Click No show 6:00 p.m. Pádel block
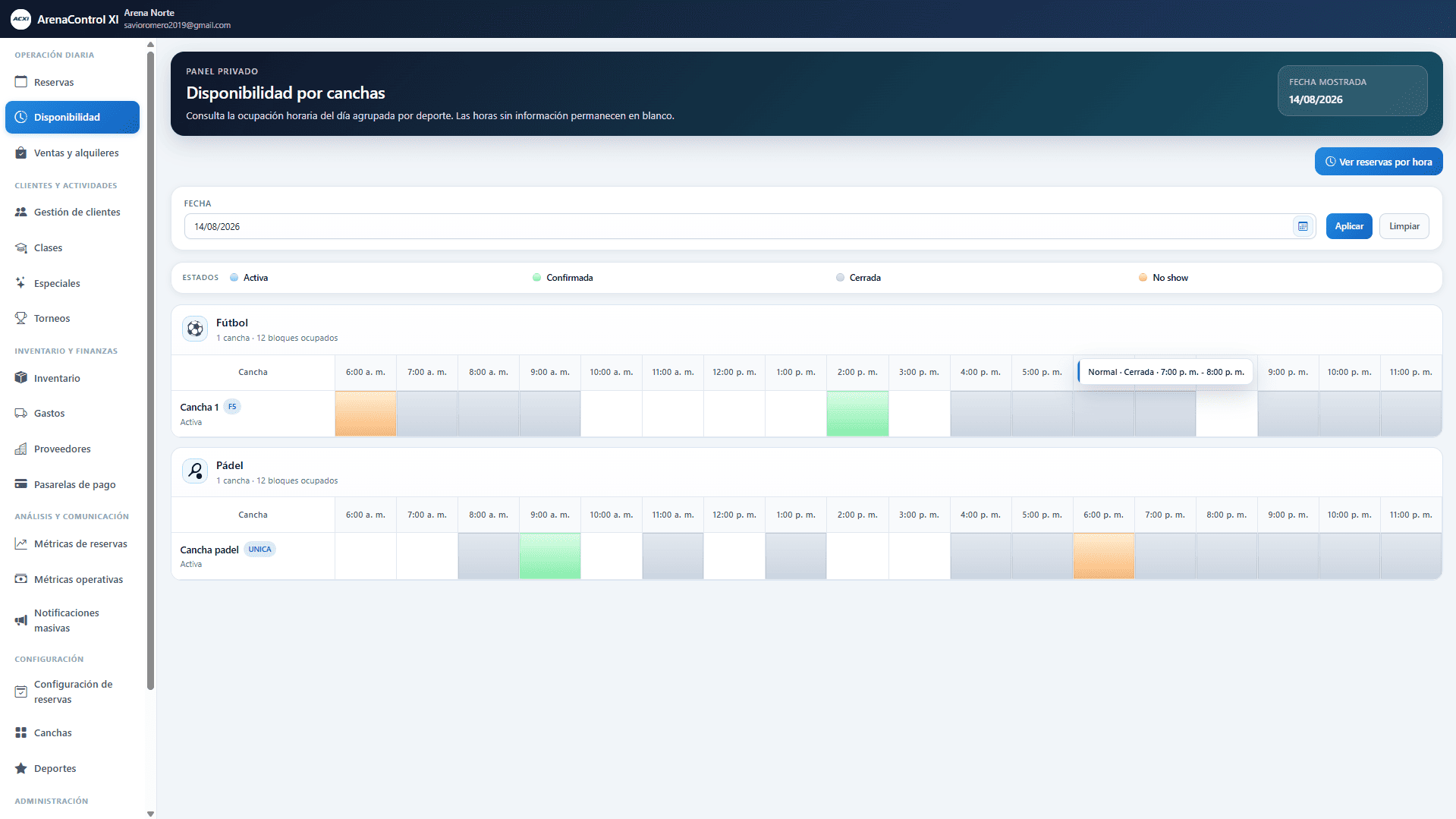 tap(1104, 556)
